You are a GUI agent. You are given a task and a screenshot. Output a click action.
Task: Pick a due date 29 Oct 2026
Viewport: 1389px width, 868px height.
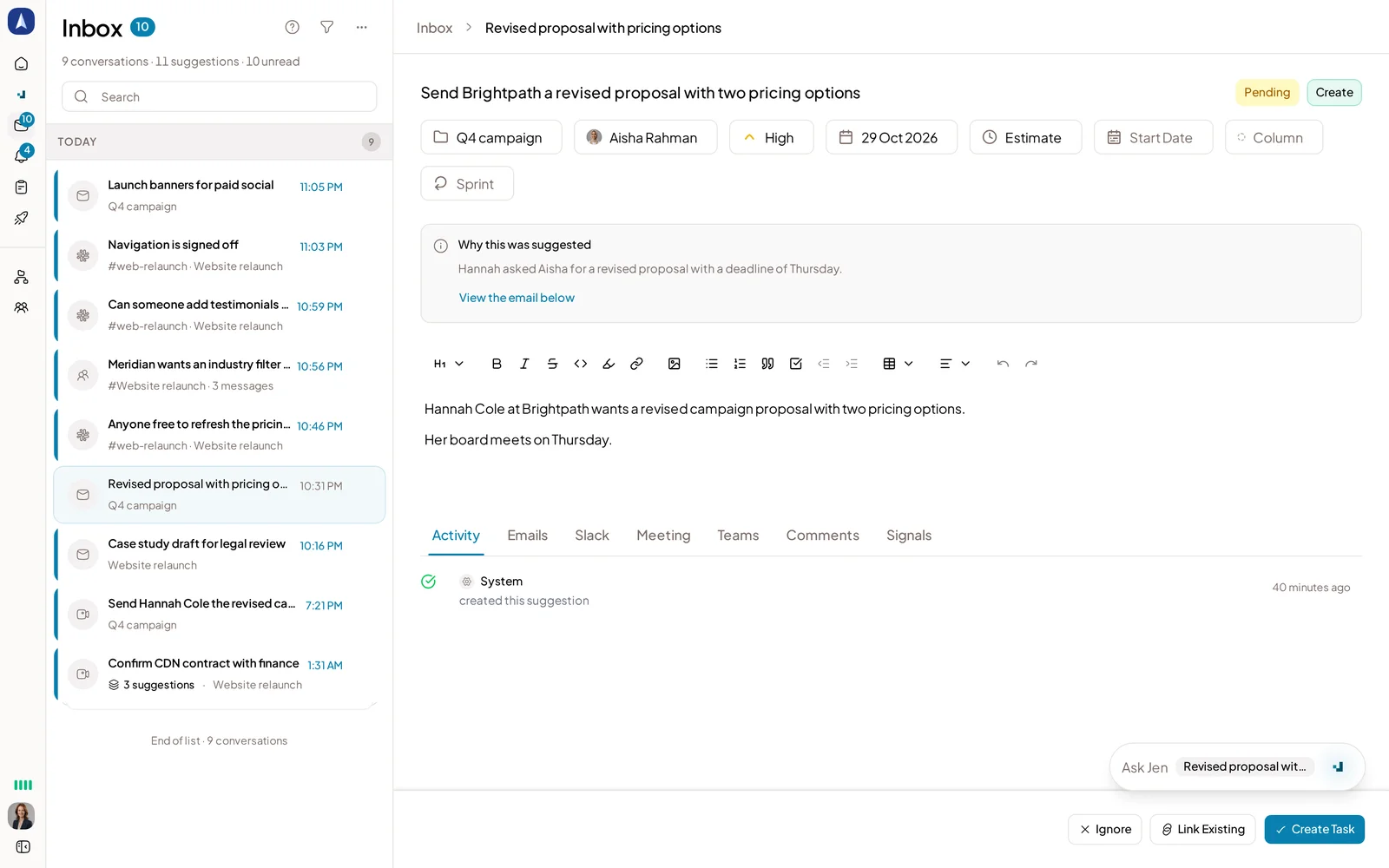(892, 137)
